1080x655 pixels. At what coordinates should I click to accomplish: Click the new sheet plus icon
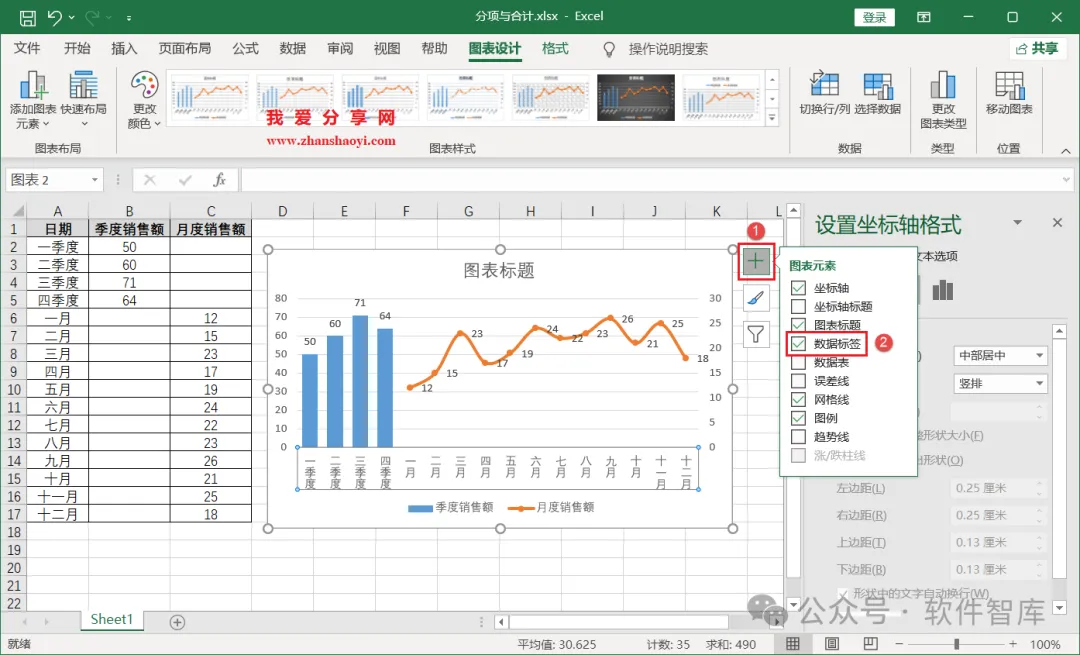pos(177,622)
